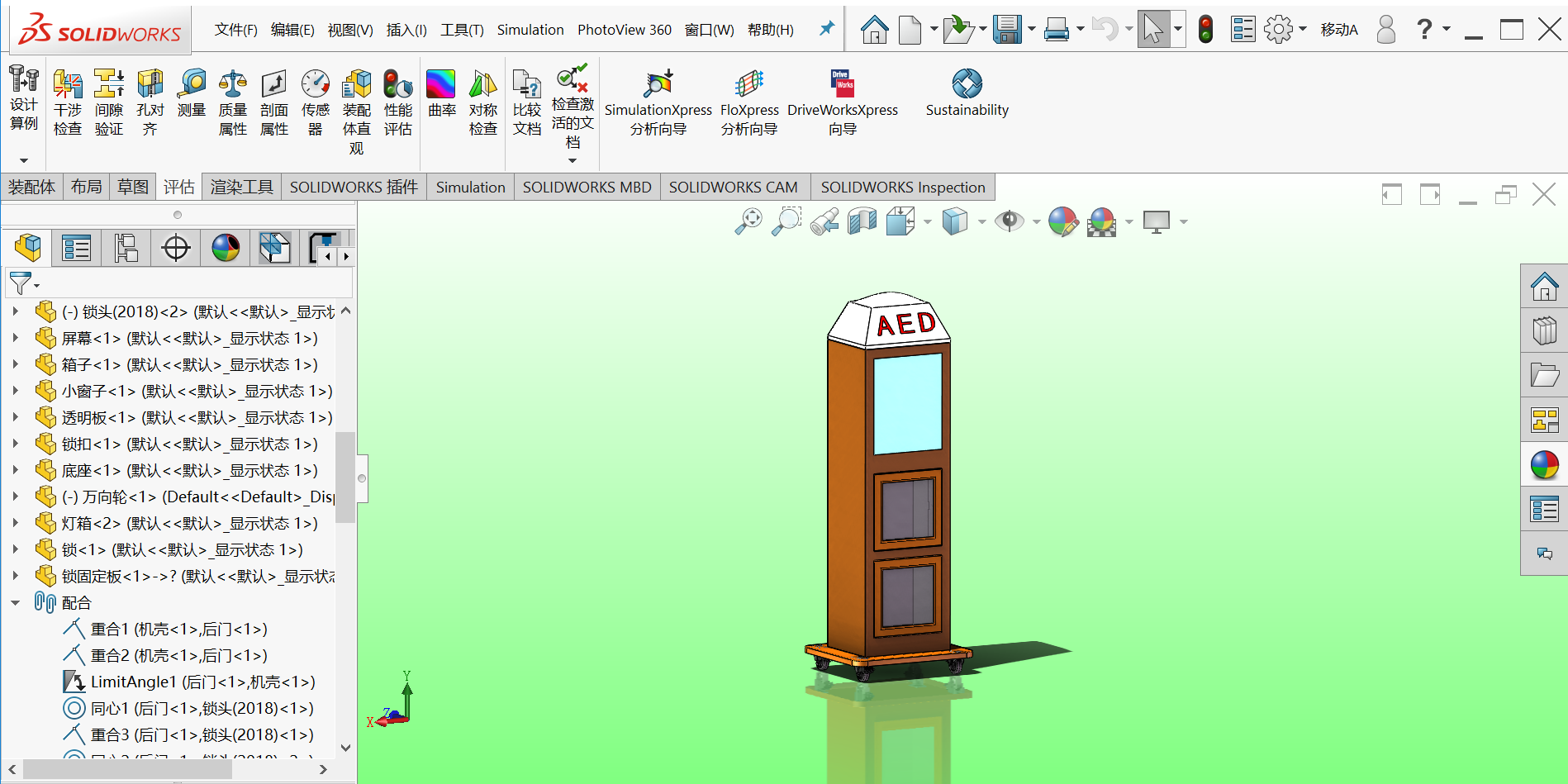Switch to the PropertyManager panel tab
The height and width of the screenshot is (784, 1568).
[x=76, y=248]
